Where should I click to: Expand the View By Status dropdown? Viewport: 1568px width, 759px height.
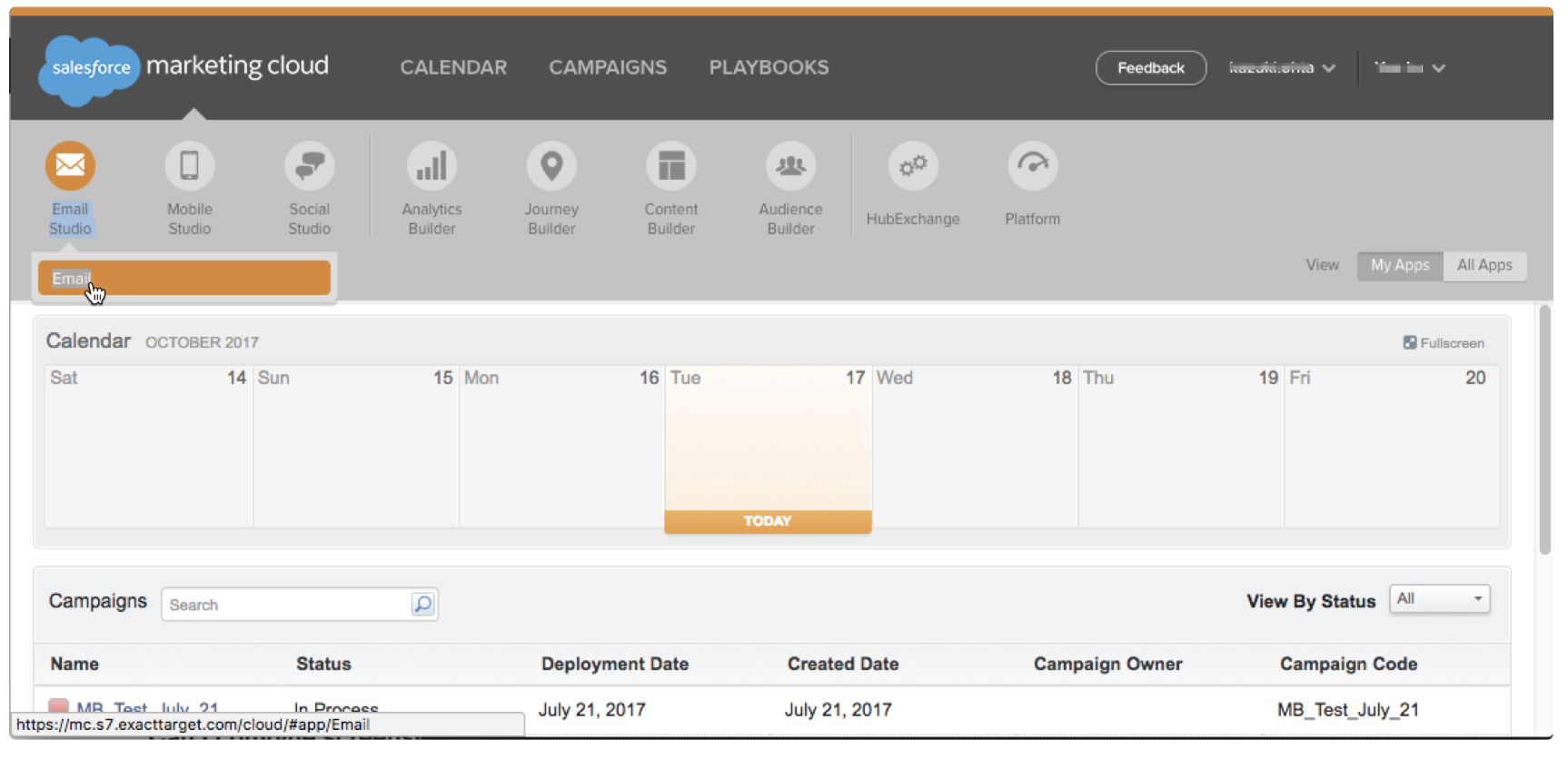[1439, 599]
